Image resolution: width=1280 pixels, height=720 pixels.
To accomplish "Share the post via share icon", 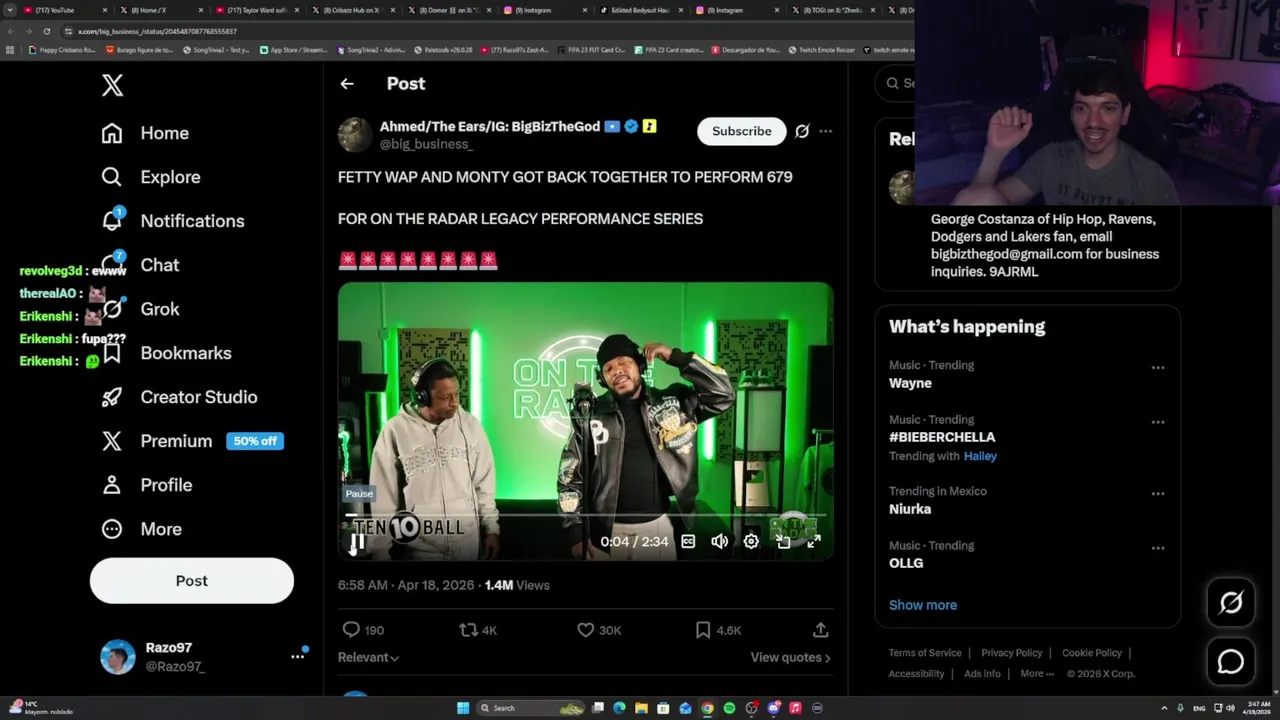I will 820,630.
